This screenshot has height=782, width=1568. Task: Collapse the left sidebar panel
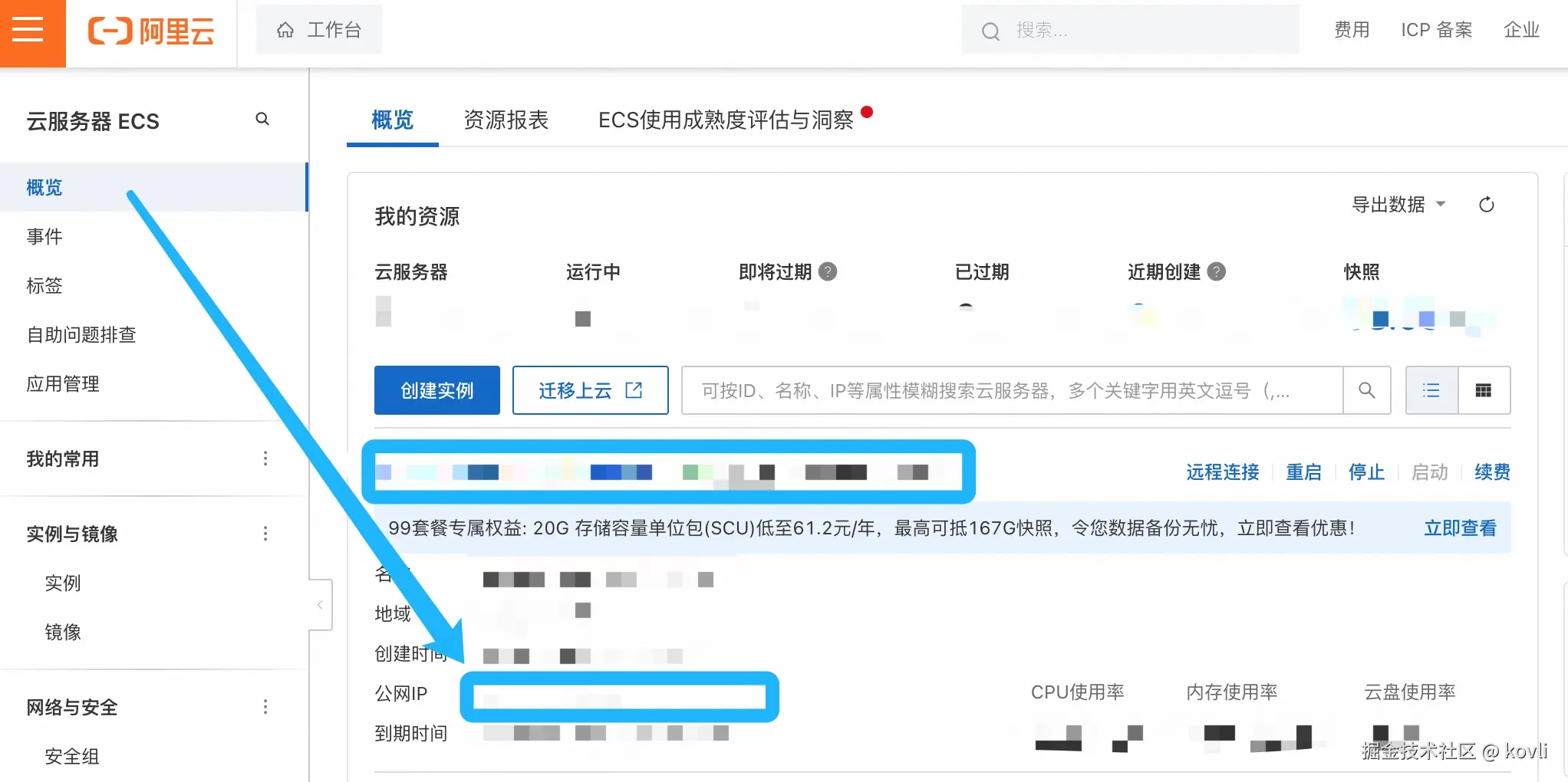tap(320, 605)
